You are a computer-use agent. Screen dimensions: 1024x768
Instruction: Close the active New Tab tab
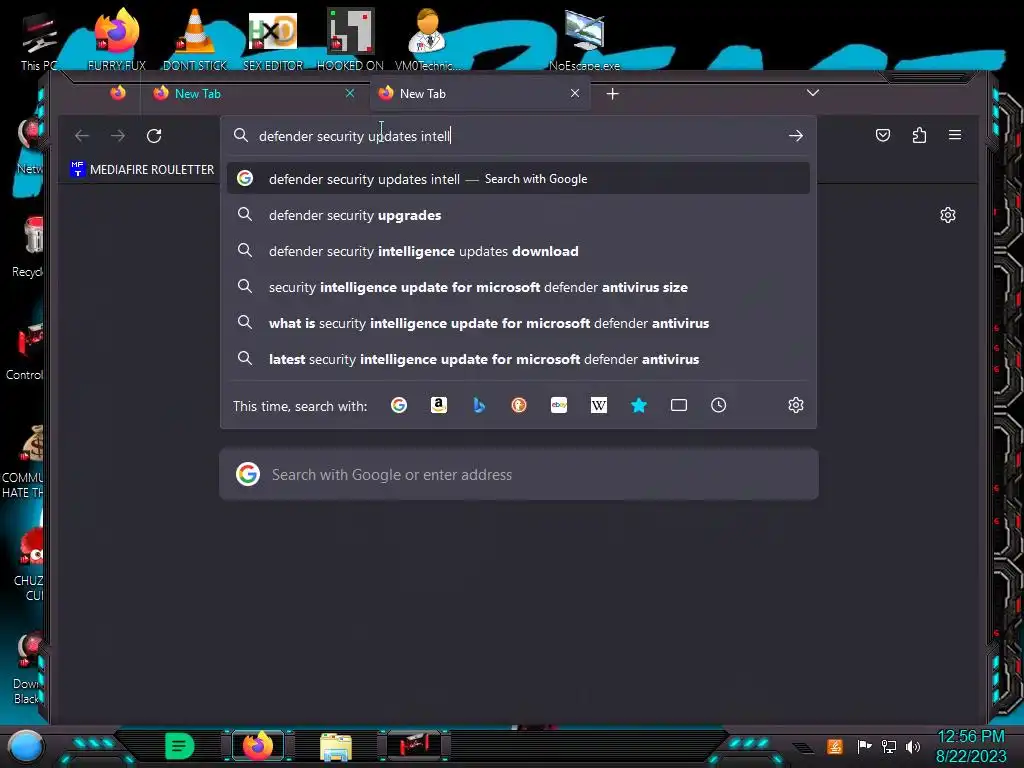[x=575, y=93]
